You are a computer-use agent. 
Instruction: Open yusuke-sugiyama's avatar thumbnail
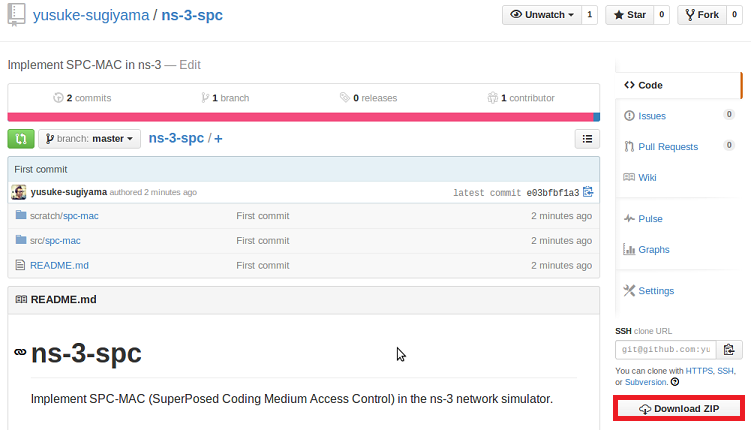[x=19, y=192]
